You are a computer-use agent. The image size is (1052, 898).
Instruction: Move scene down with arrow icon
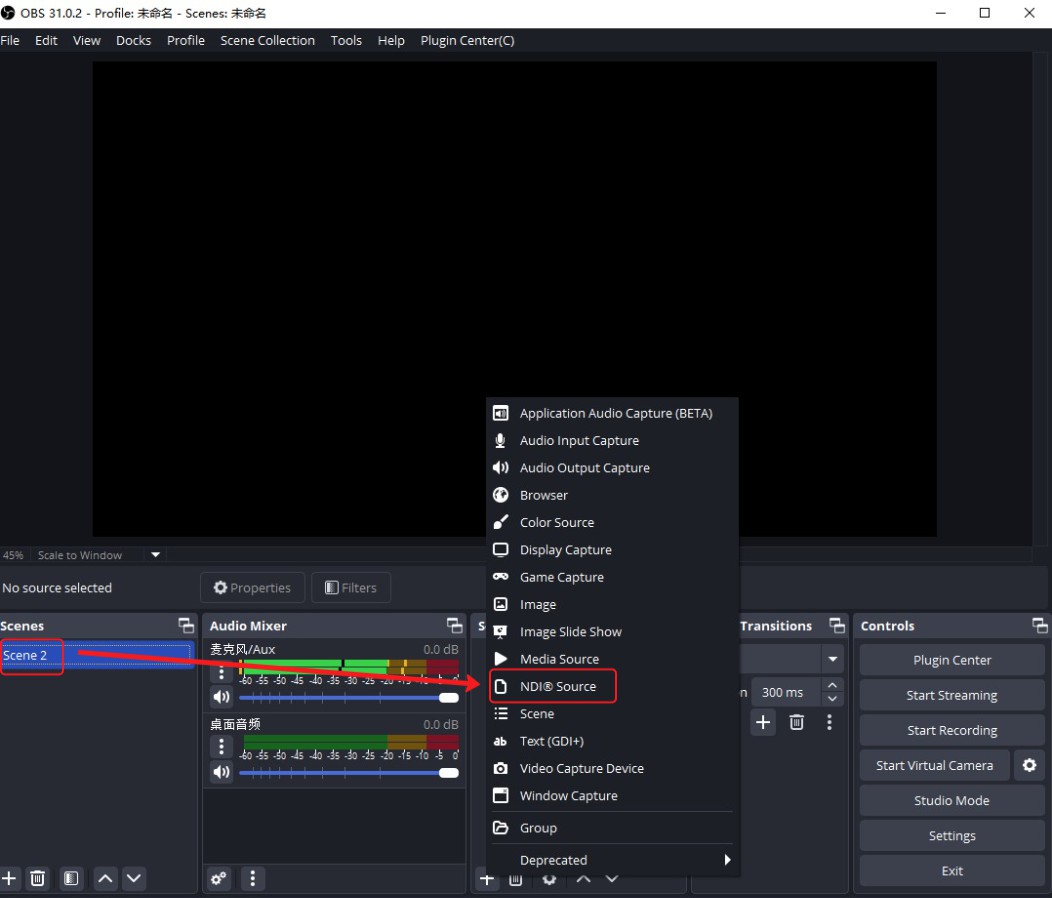[134, 878]
